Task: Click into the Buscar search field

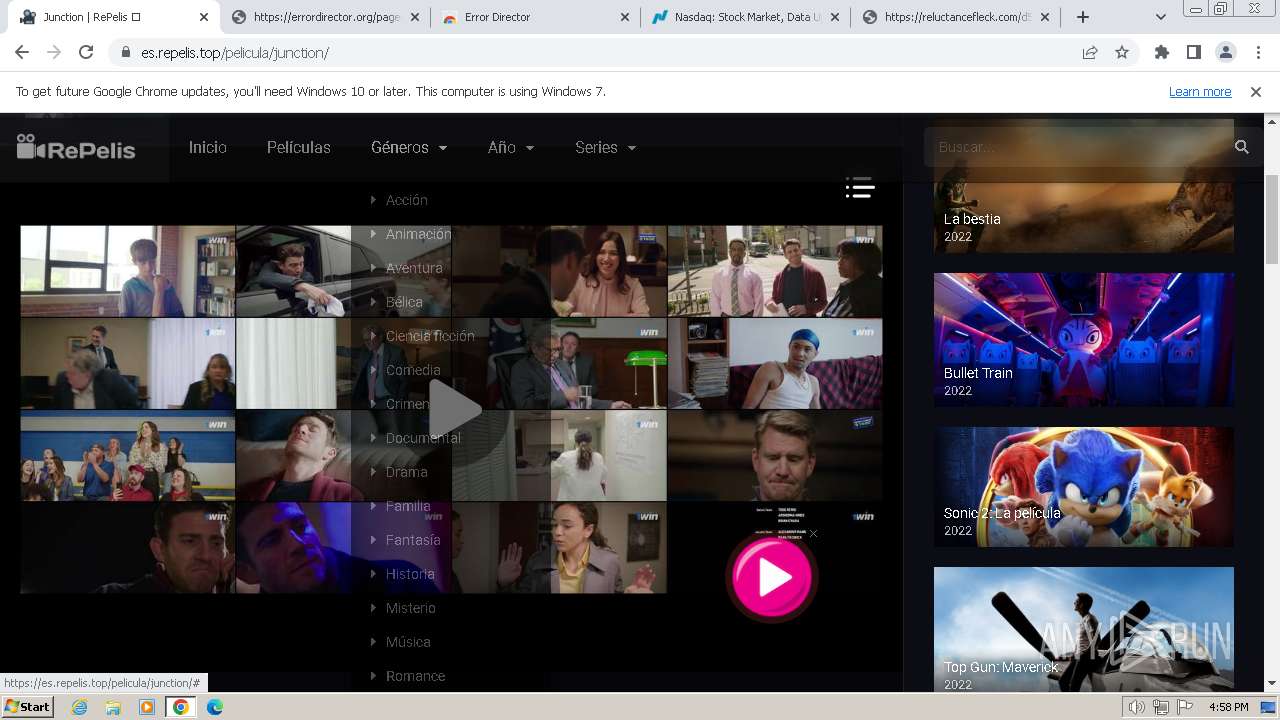Action: click(x=1078, y=147)
